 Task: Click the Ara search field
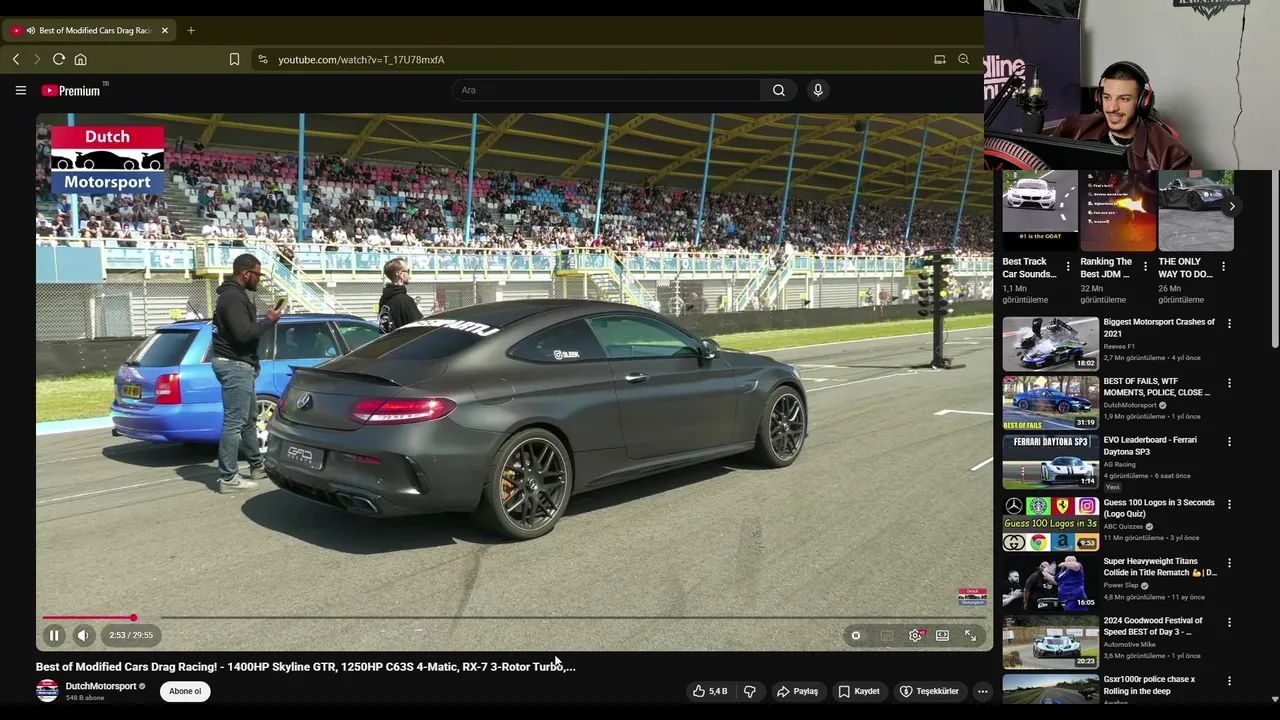tap(606, 90)
